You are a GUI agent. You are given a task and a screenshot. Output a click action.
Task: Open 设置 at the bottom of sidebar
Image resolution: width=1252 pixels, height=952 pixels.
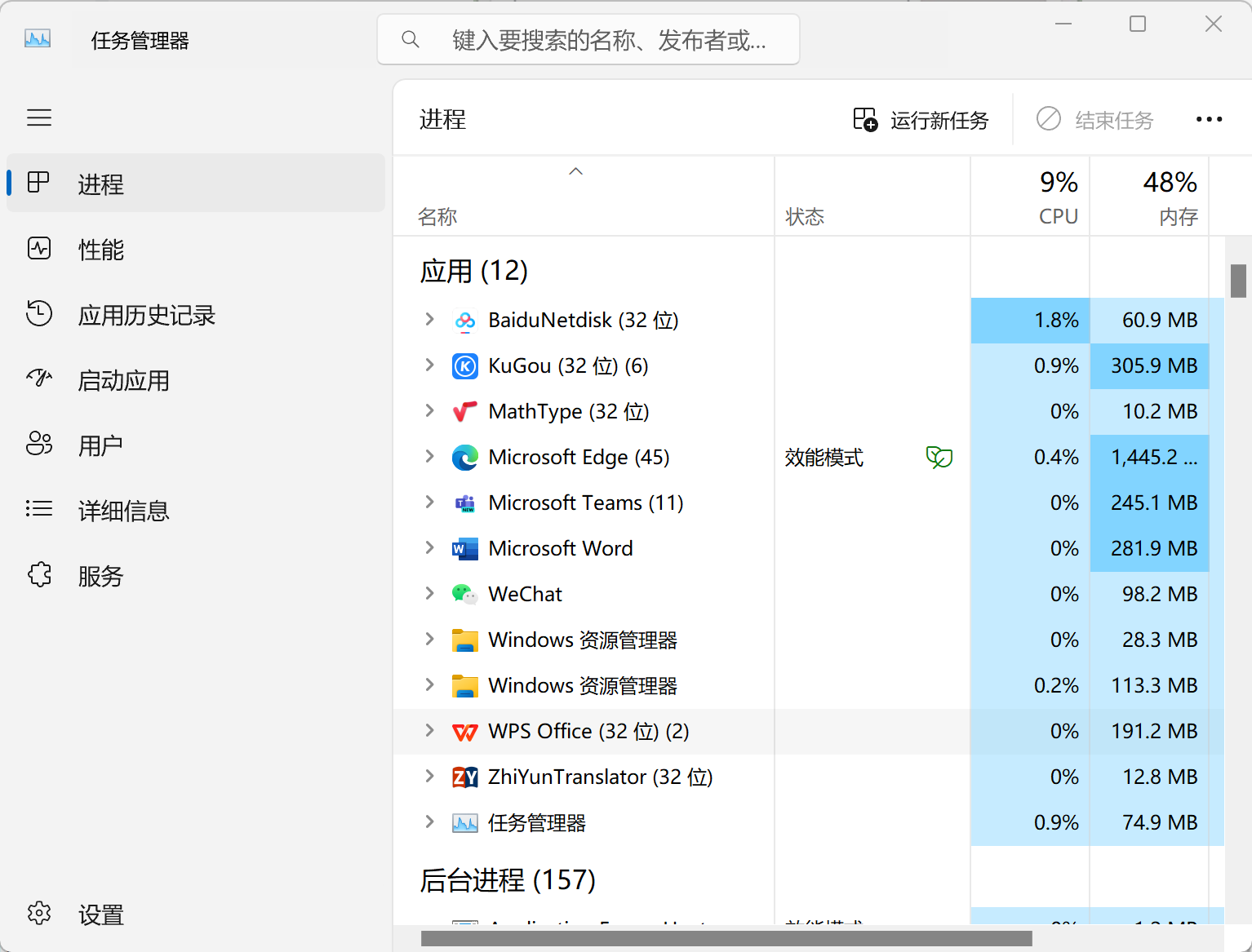click(196, 914)
